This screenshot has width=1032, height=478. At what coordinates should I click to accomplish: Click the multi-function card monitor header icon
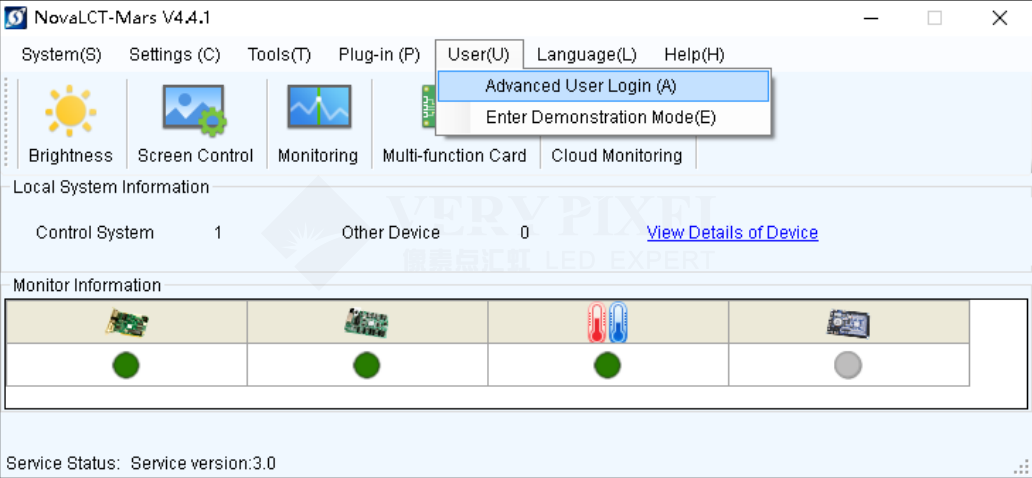pos(848,323)
